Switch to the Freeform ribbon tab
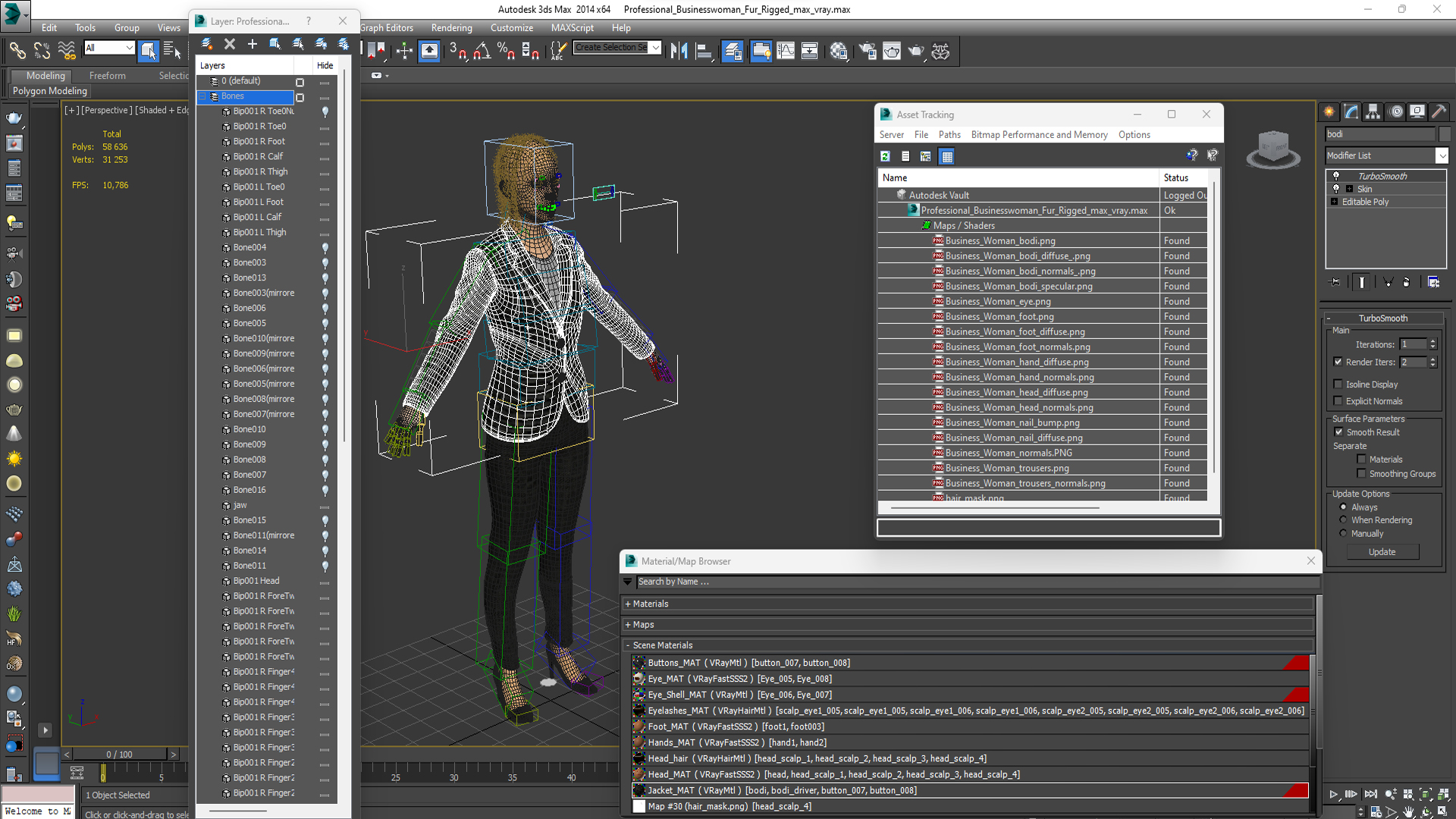1456x819 pixels. (107, 75)
